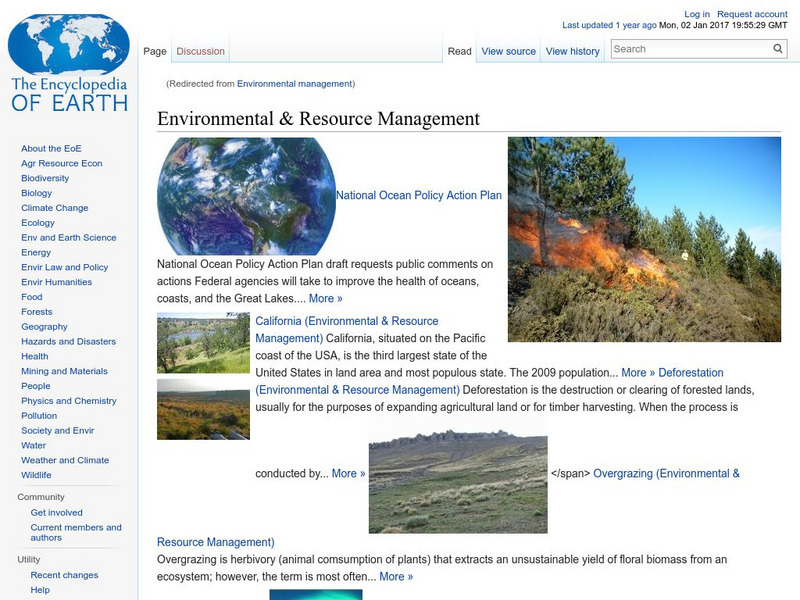Open the globe satellite image thumbnail
This screenshot has width=800, height=600.
pyautogui.click(x=246, y=196)
